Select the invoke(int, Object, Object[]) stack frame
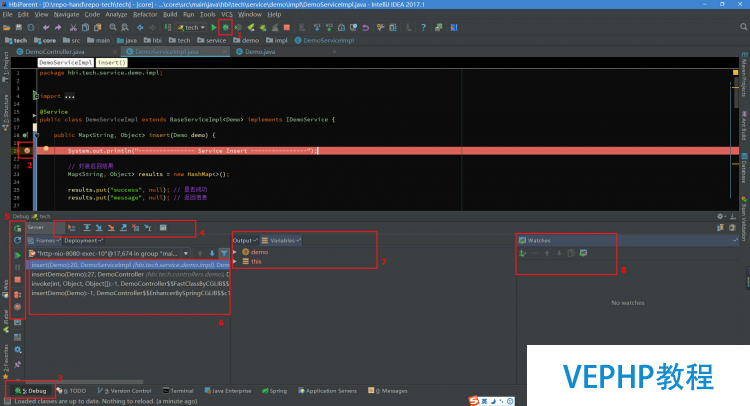Image resolution: width=750 pixels, height=406 pixels. [130, 284]
